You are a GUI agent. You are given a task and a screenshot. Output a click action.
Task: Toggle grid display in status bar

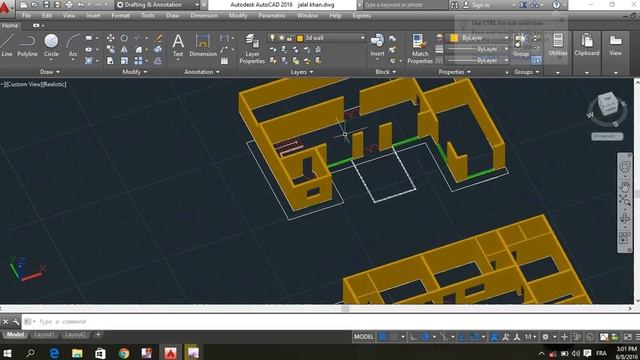(383, 337)
